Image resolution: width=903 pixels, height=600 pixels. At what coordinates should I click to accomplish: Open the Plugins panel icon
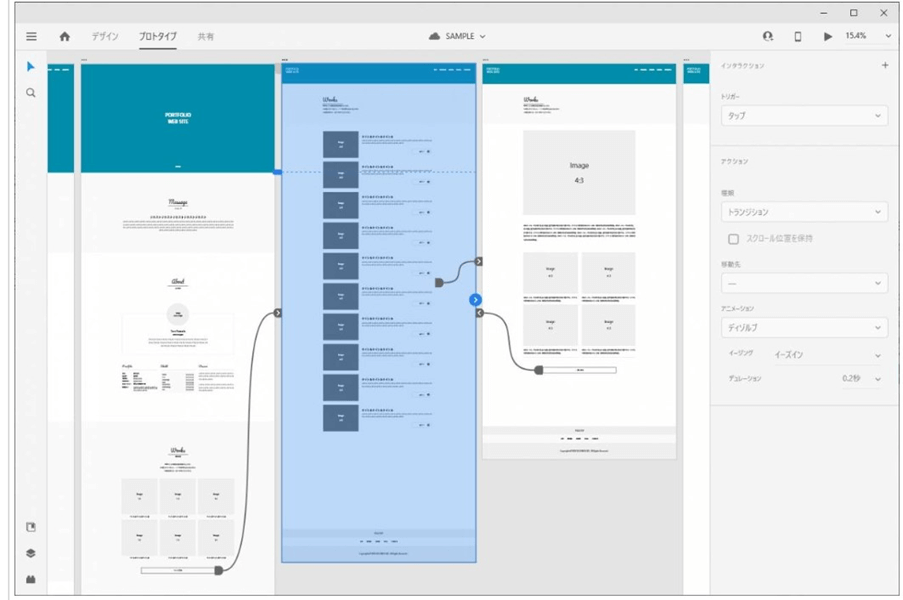coord(31,579)
